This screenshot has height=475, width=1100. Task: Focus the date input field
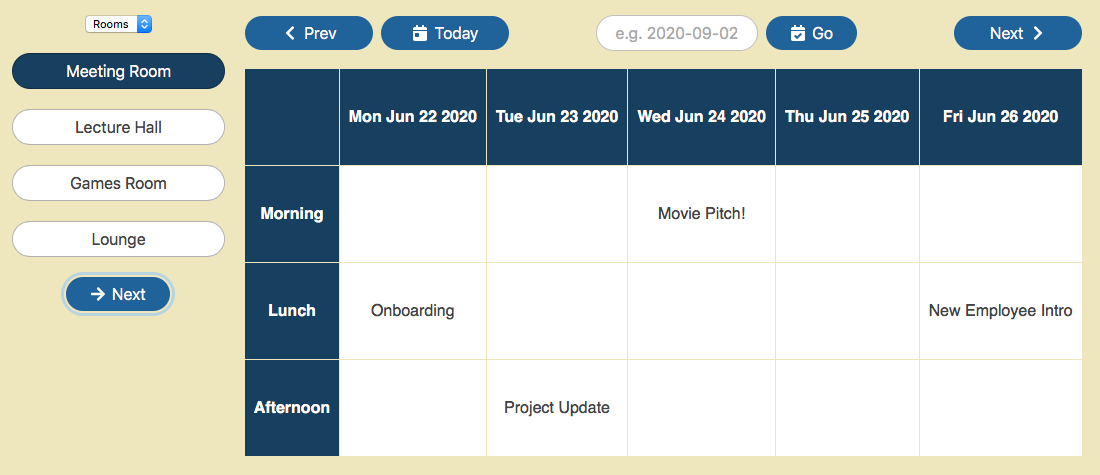point(676,33)
